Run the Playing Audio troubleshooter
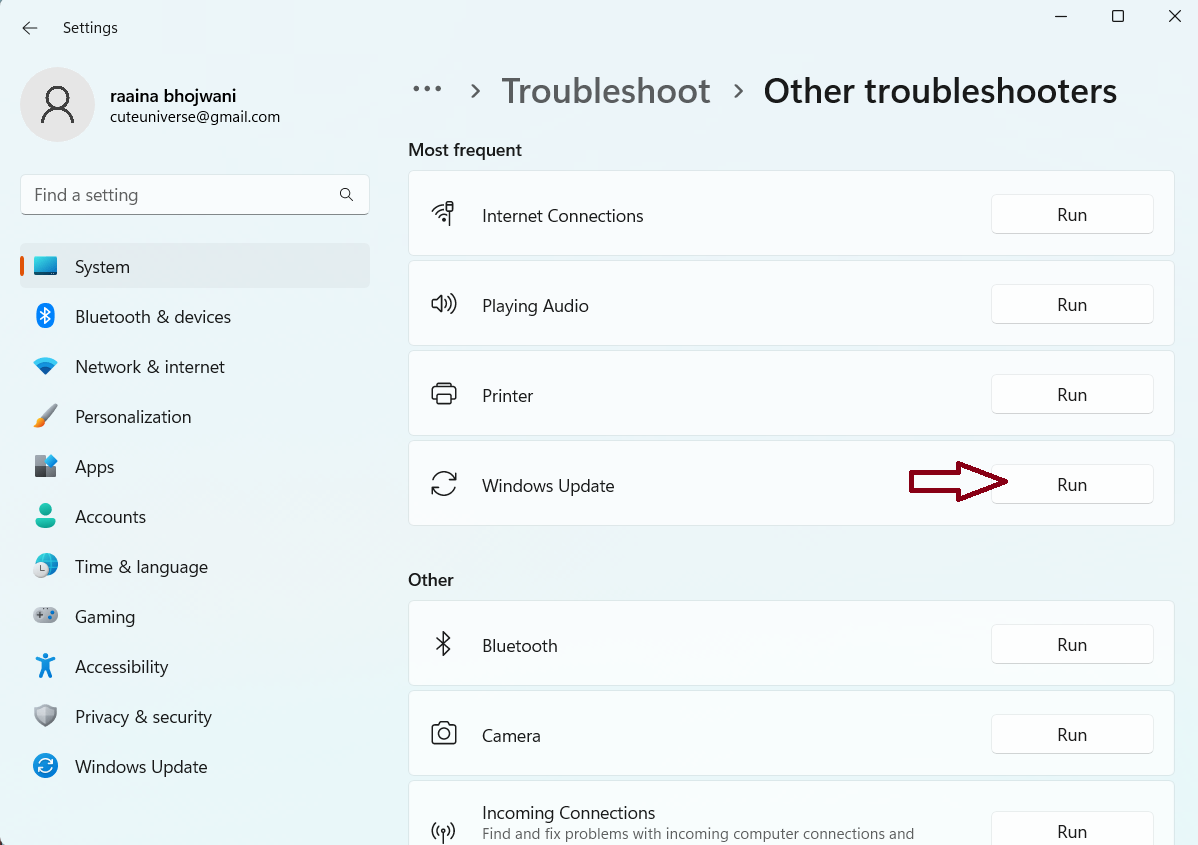This screenshot has height=845, width=1198. pos(1072,305)
